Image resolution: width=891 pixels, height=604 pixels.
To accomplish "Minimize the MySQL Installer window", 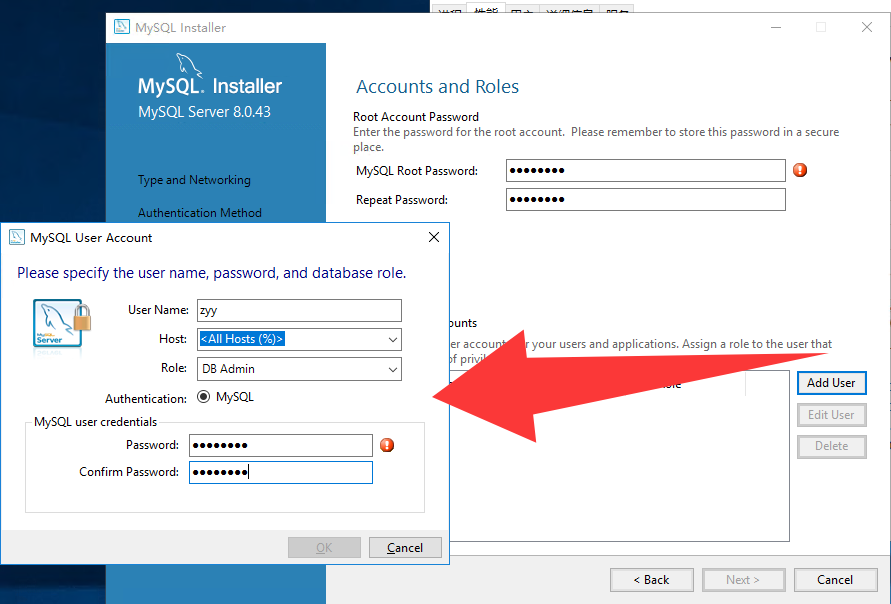I will 776,27.
